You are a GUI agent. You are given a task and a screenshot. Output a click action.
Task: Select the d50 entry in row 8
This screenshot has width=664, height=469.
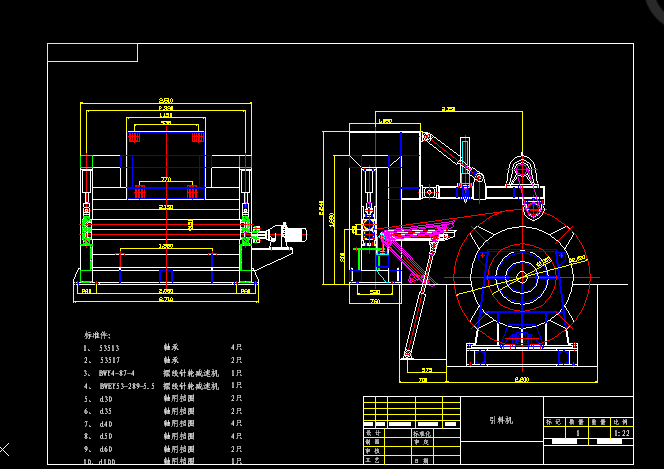pos(106,436)
